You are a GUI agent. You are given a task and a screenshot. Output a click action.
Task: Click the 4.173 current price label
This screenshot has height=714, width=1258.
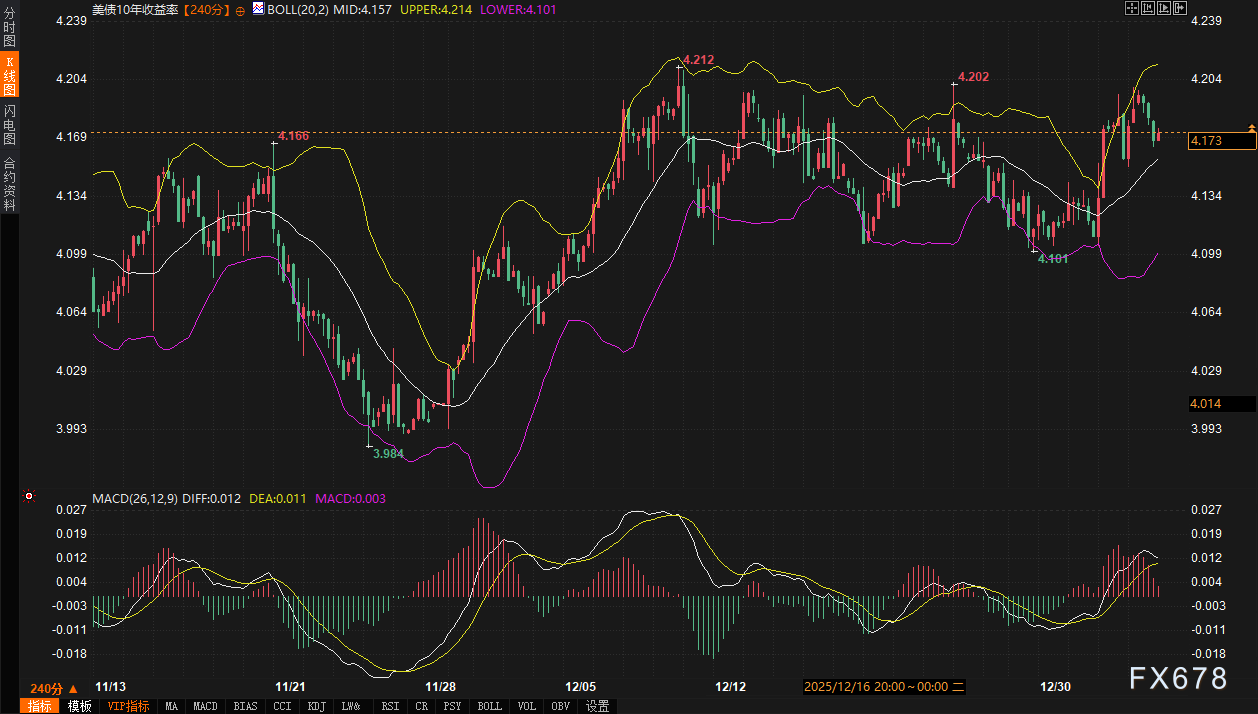point(1220,141)
